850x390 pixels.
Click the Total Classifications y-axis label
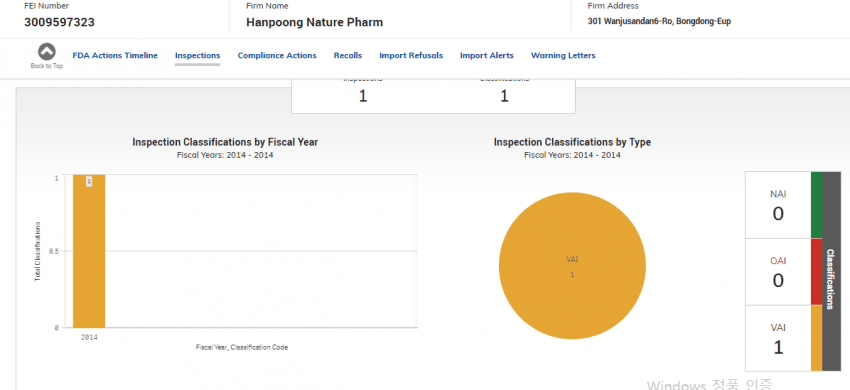37,251
